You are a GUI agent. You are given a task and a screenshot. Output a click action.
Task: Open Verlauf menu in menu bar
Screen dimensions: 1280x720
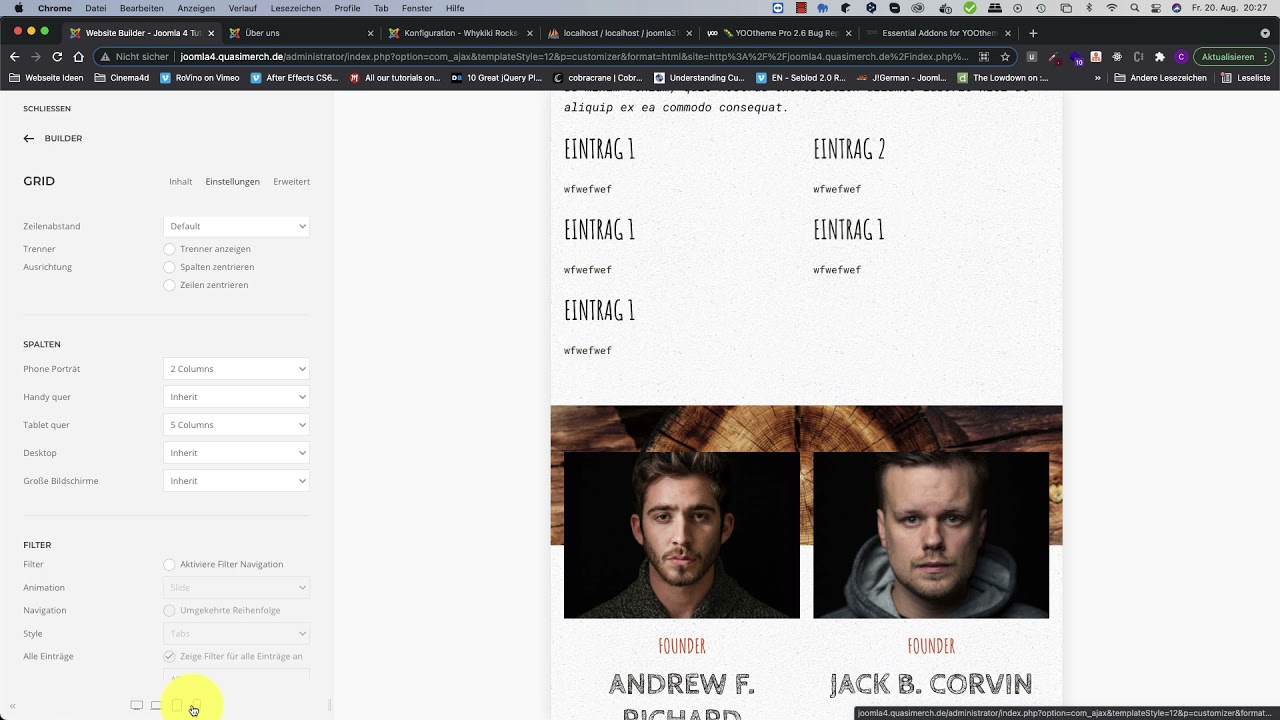242,8
